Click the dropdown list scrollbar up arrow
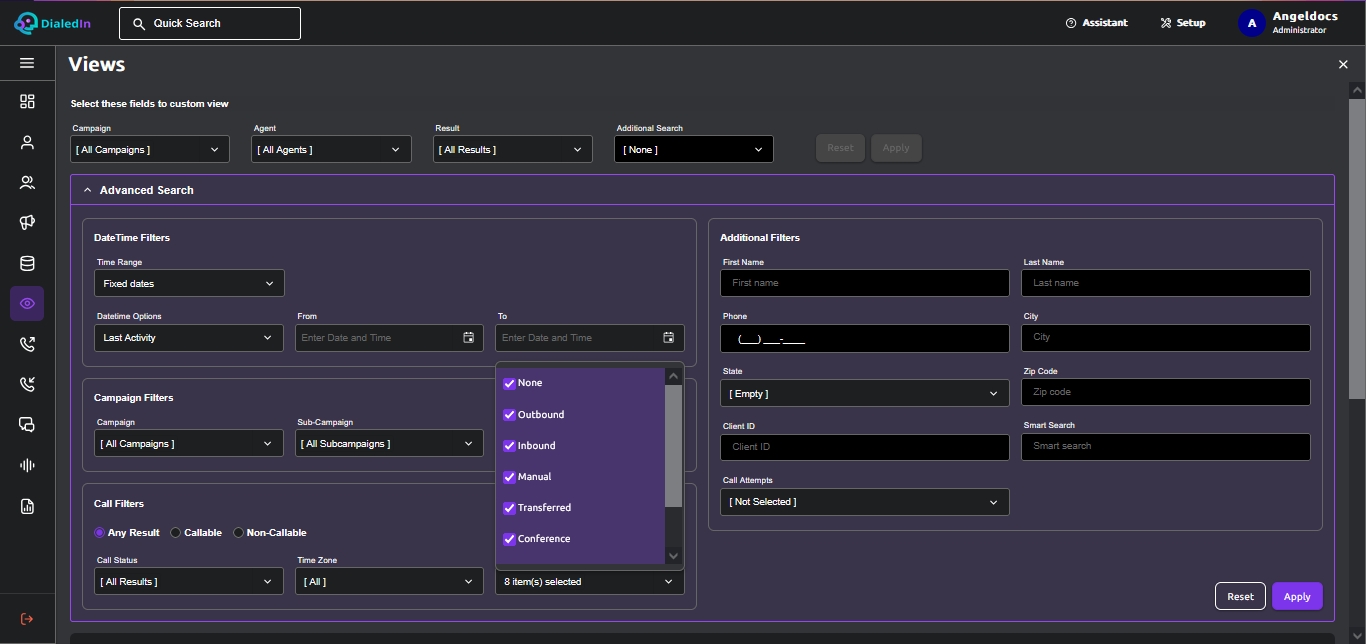Image resolution: width=1366 pixels, height=644 pixels. [673, 376]
